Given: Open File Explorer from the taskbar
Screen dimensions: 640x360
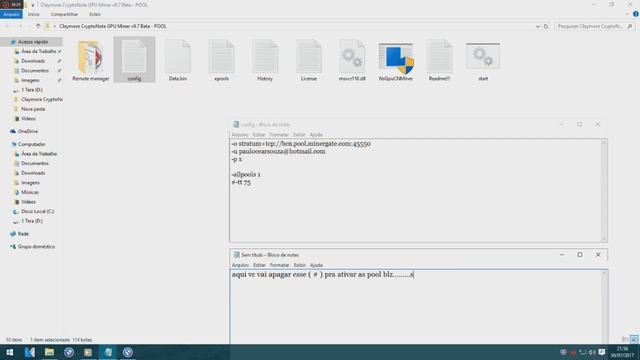Looking at the screenshot, I should (x=49, y=352).
